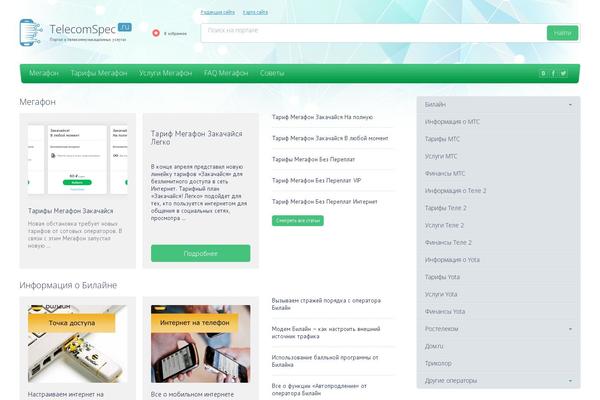Open the Карта сайта link
600x400 pixels.
pyautogui.click(x=255, y=12)
